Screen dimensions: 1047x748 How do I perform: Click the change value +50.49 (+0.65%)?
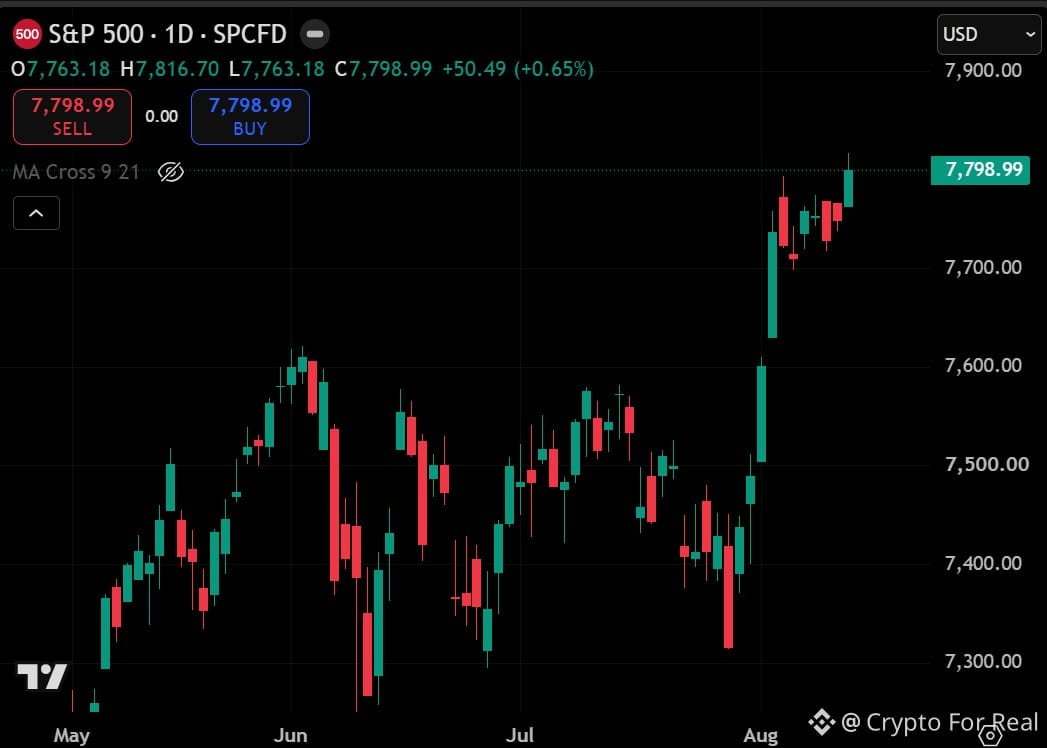[518, 69]
